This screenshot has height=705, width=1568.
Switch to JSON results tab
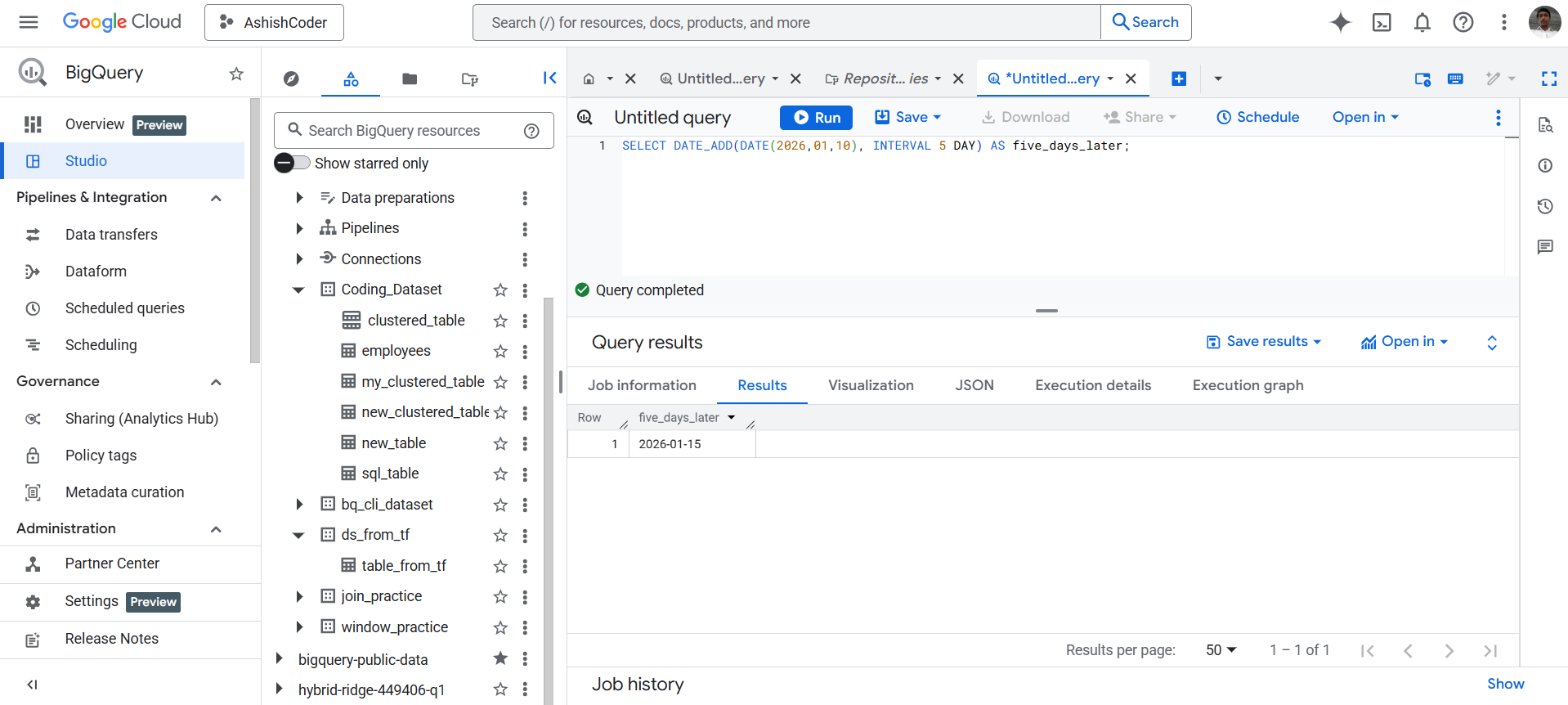pyautogui.click(x=974, y=385)
